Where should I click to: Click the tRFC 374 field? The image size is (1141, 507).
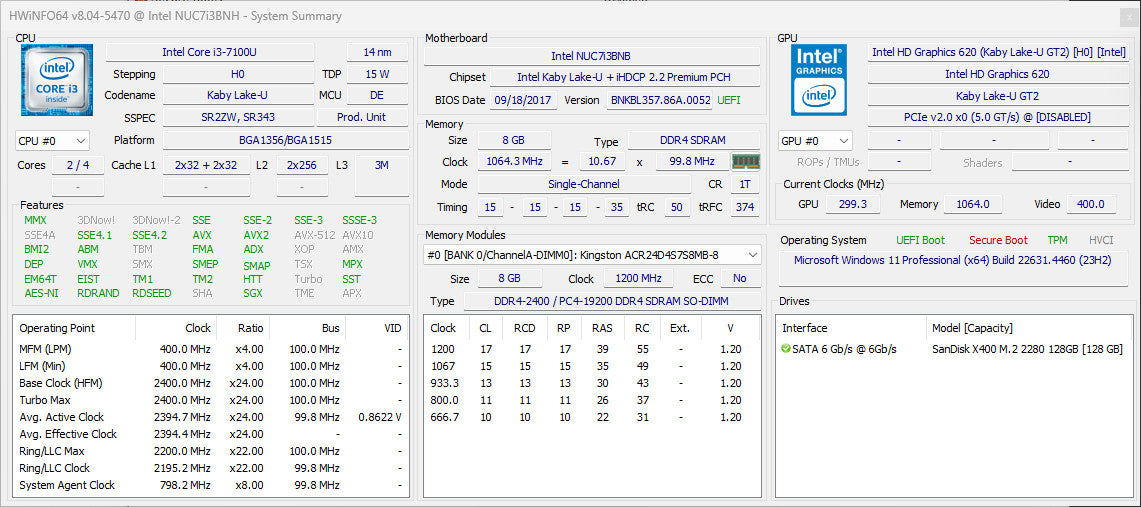point(744,207)
